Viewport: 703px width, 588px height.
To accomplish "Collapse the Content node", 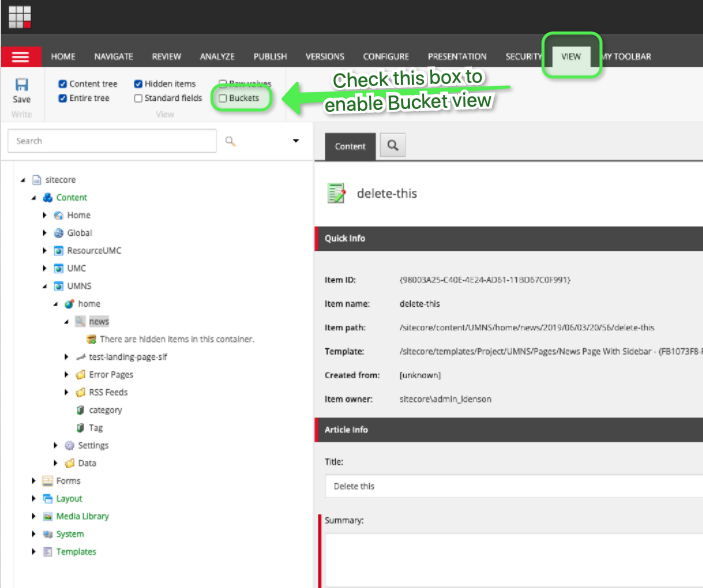I will click(34, 198).
